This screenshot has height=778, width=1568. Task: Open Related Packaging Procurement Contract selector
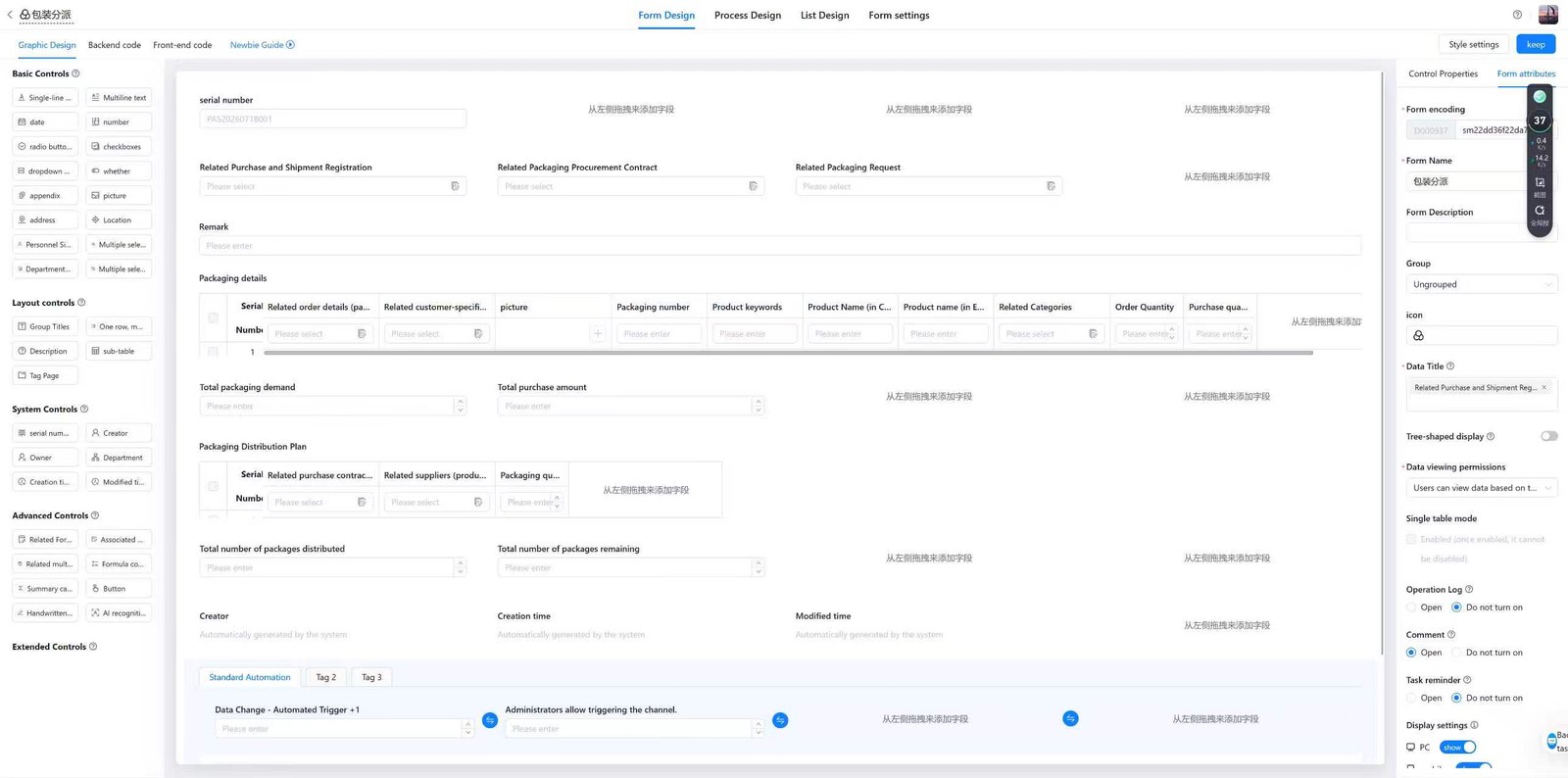[x=630, y=186]
